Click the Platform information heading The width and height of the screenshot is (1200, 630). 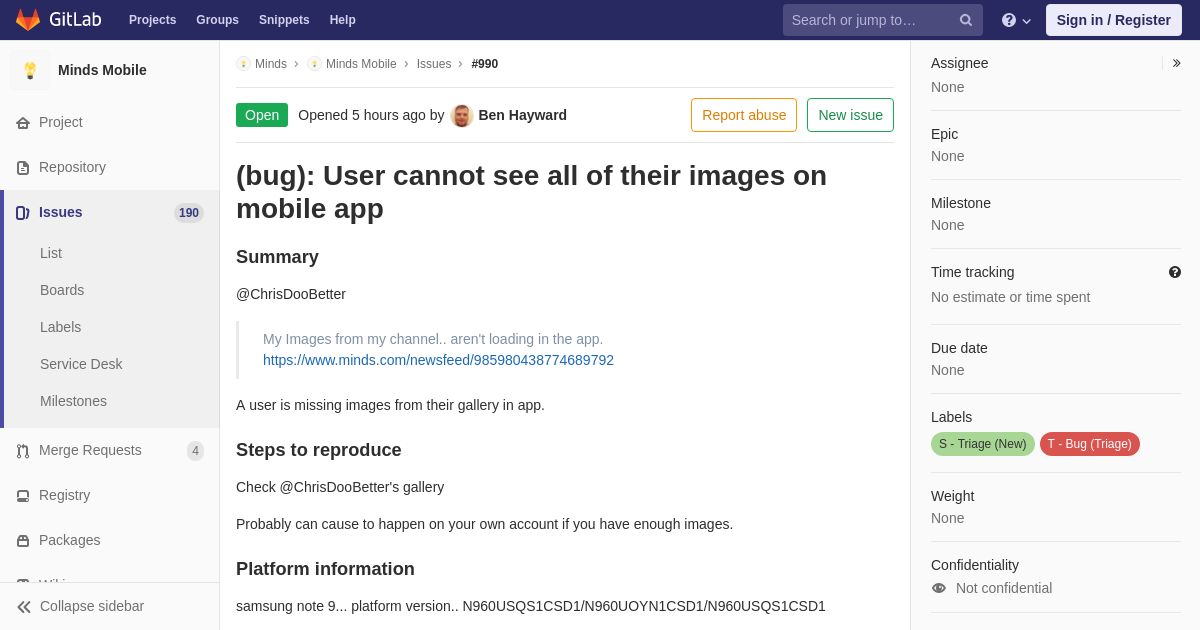pos(325,569)
